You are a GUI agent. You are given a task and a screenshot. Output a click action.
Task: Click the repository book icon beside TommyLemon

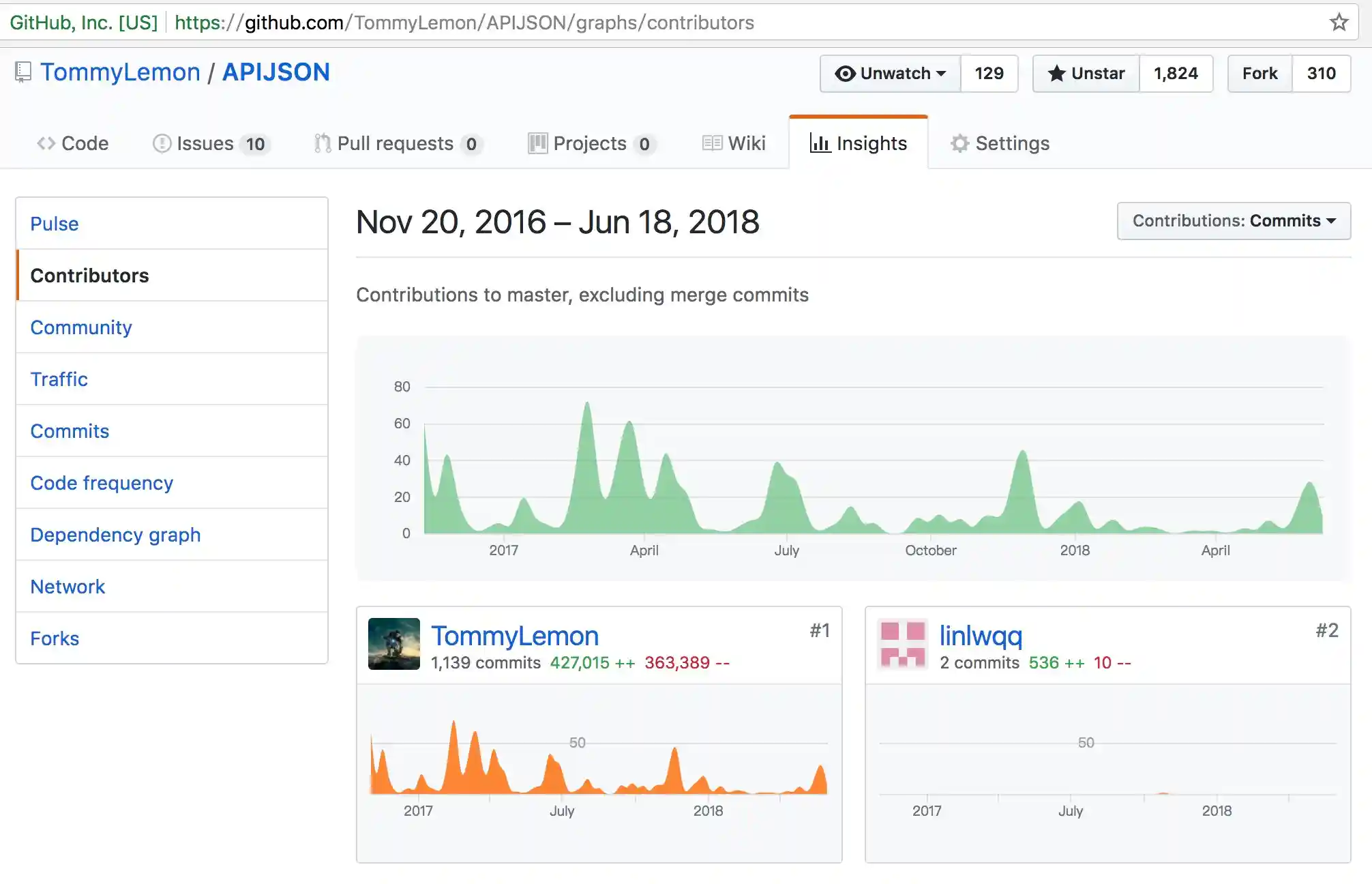pyautogui.click(x=23, y=72)
